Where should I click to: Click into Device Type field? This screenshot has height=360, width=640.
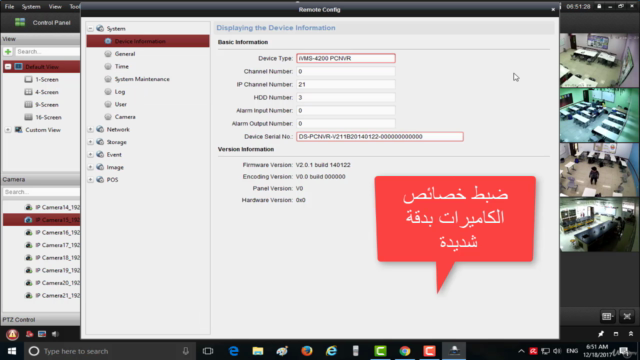tap(346, 58)
